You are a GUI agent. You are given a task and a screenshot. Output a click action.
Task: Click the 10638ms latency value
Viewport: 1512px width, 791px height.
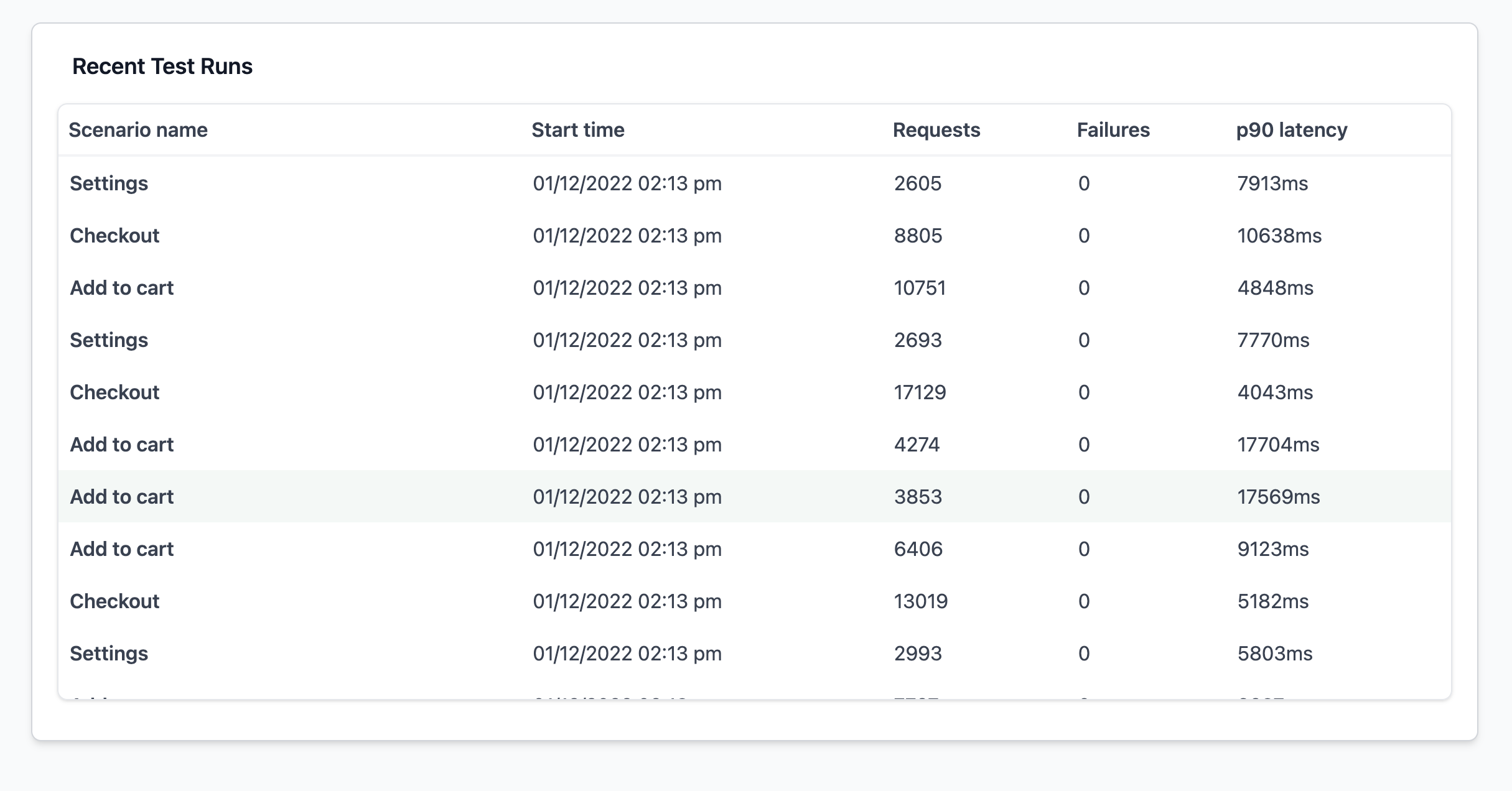[x=1279, y=236]
